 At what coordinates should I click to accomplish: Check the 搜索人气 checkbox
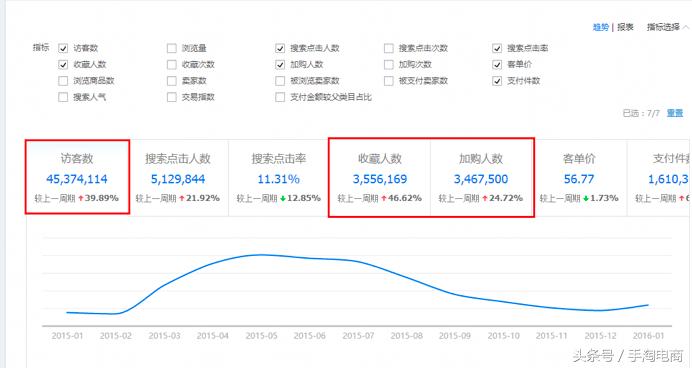63,97
